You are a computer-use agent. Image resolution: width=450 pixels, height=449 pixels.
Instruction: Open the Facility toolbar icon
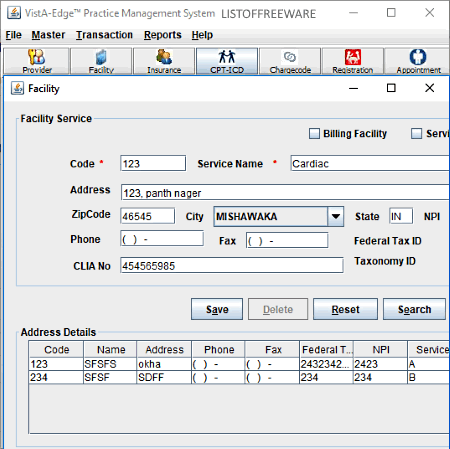coord(101,61)
